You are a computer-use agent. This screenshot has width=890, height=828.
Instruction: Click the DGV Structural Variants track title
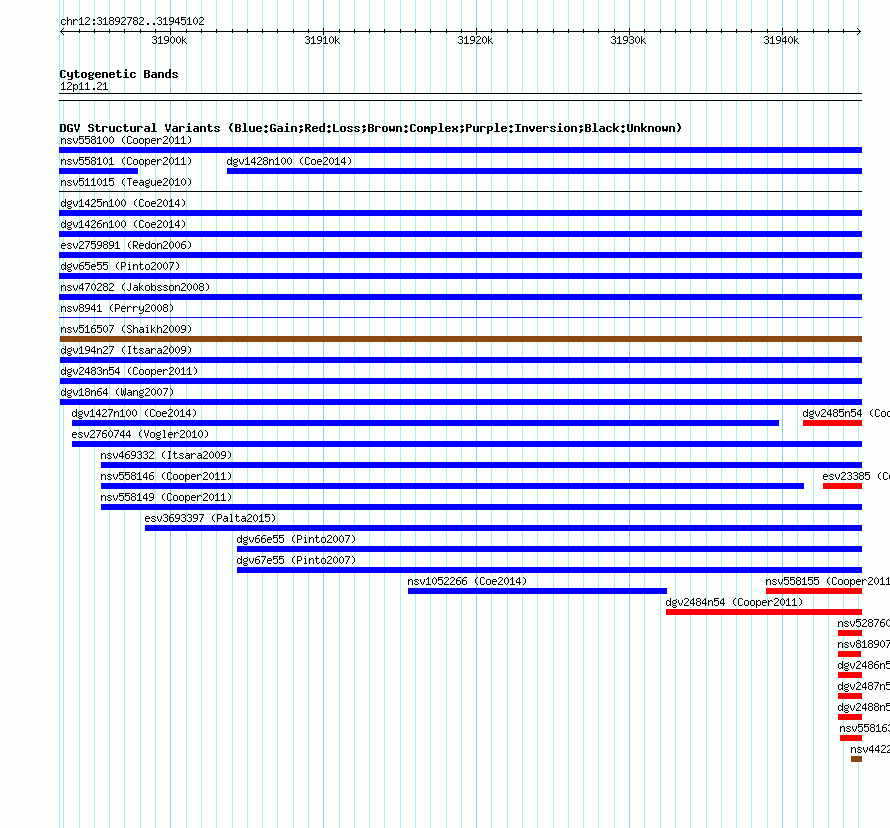[x=371, y=128]
